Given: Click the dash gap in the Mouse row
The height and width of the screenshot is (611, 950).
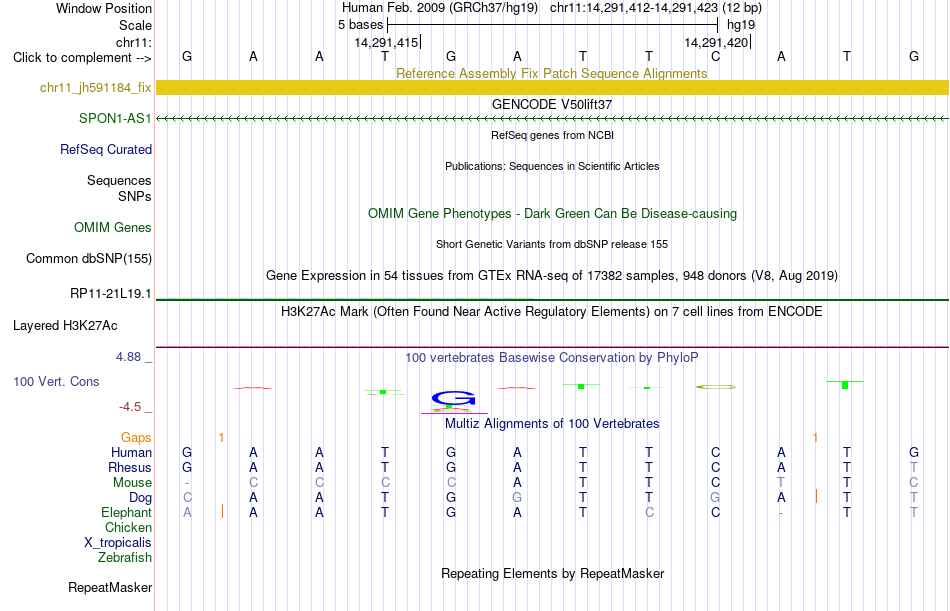Looking at the screenshot, I should (x=187, y=483).
